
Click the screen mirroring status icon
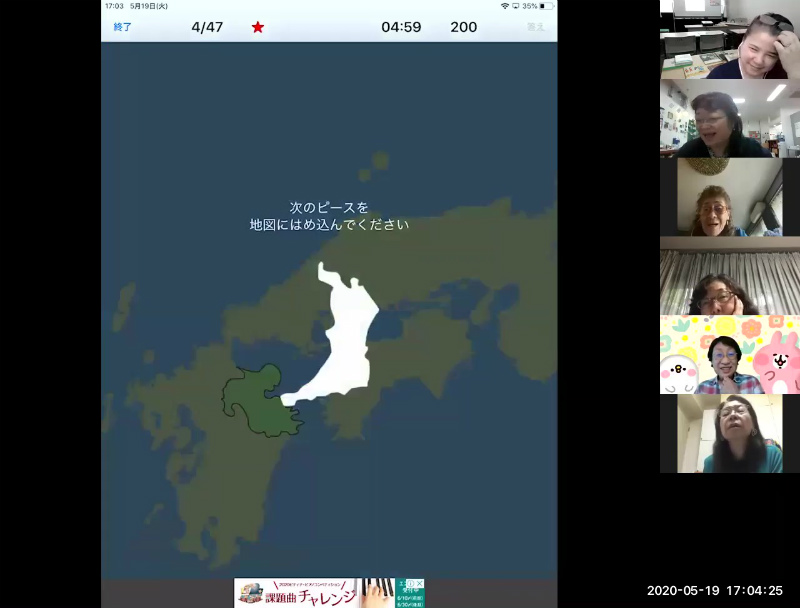coord(516,6)
